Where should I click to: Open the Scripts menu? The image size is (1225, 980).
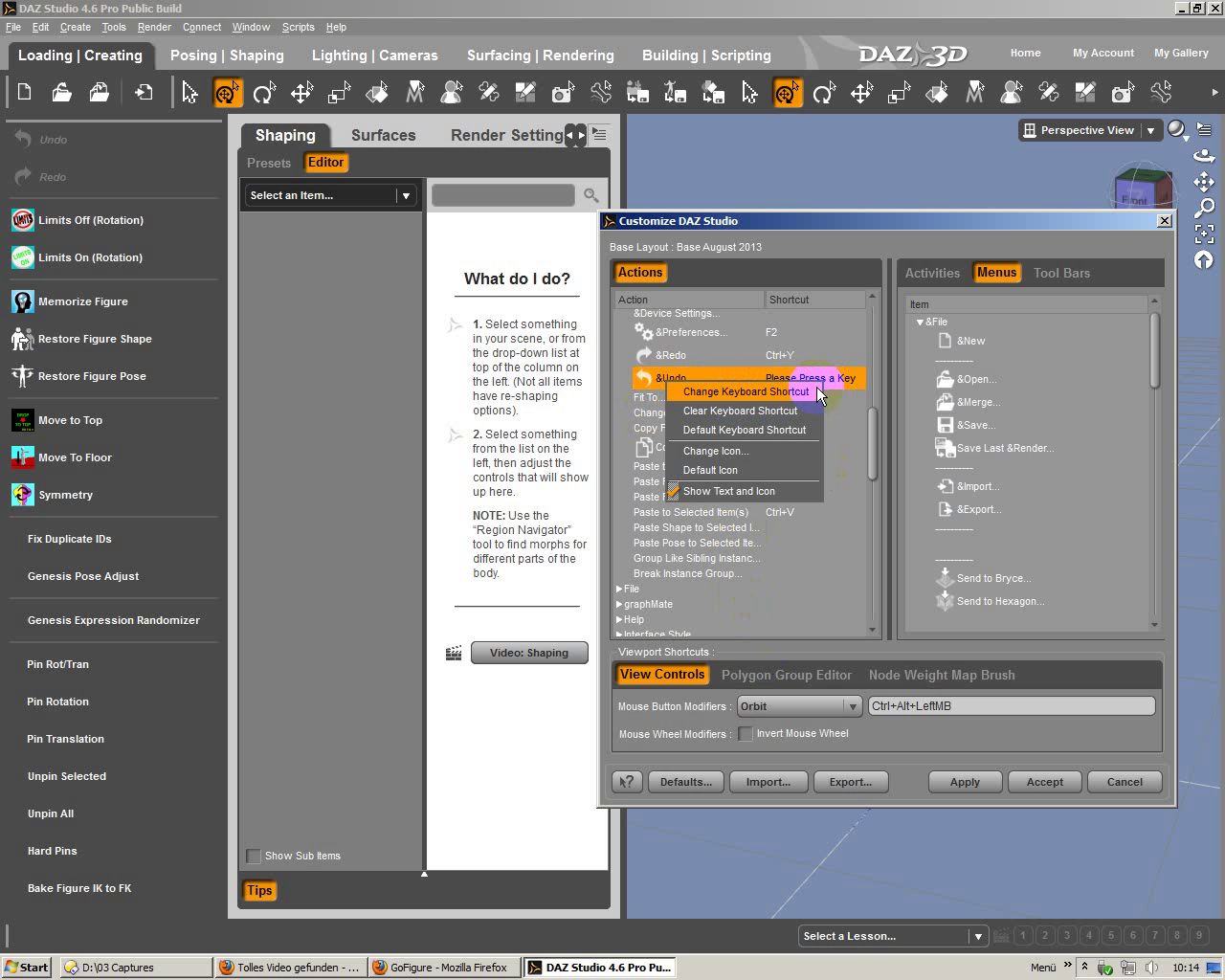pos(298,27)
